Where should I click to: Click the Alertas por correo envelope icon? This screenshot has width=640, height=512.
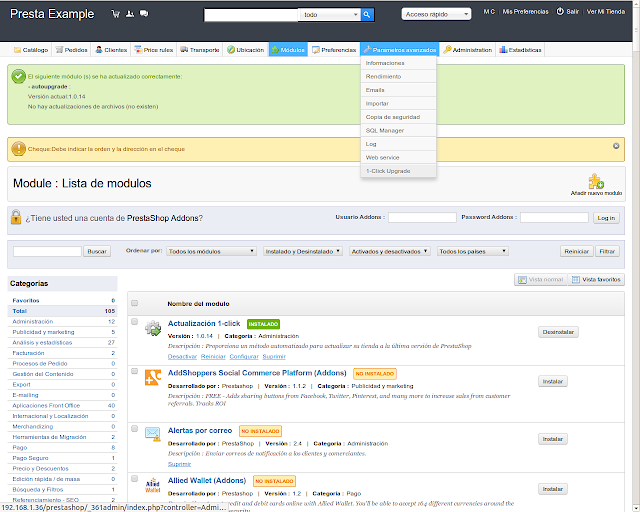pos(153,434)
